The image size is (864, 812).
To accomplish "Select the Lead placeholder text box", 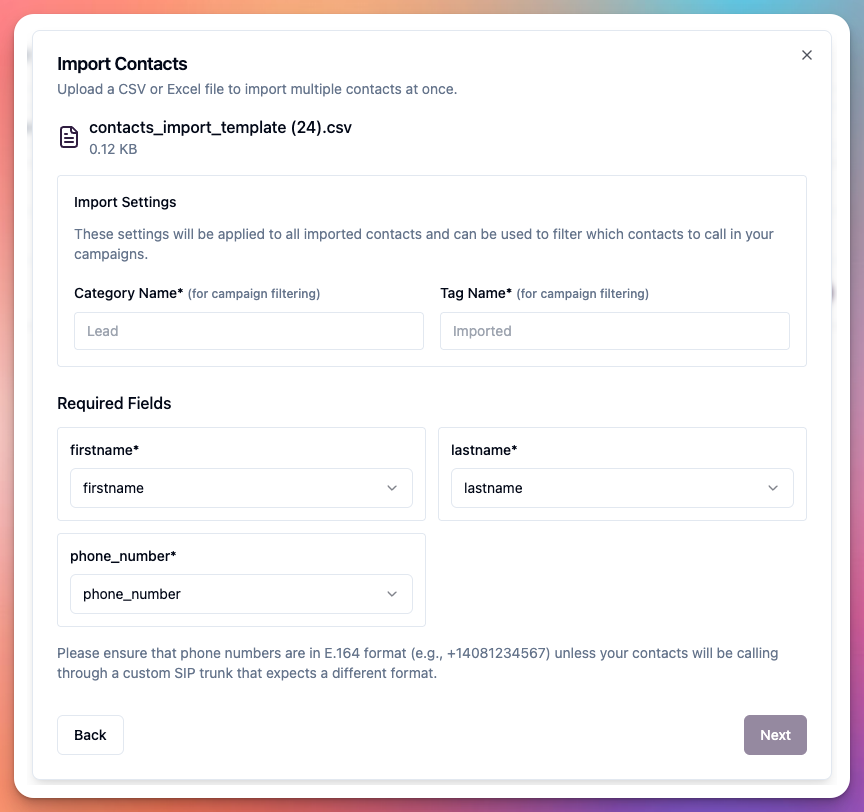I will coord(248,331).
